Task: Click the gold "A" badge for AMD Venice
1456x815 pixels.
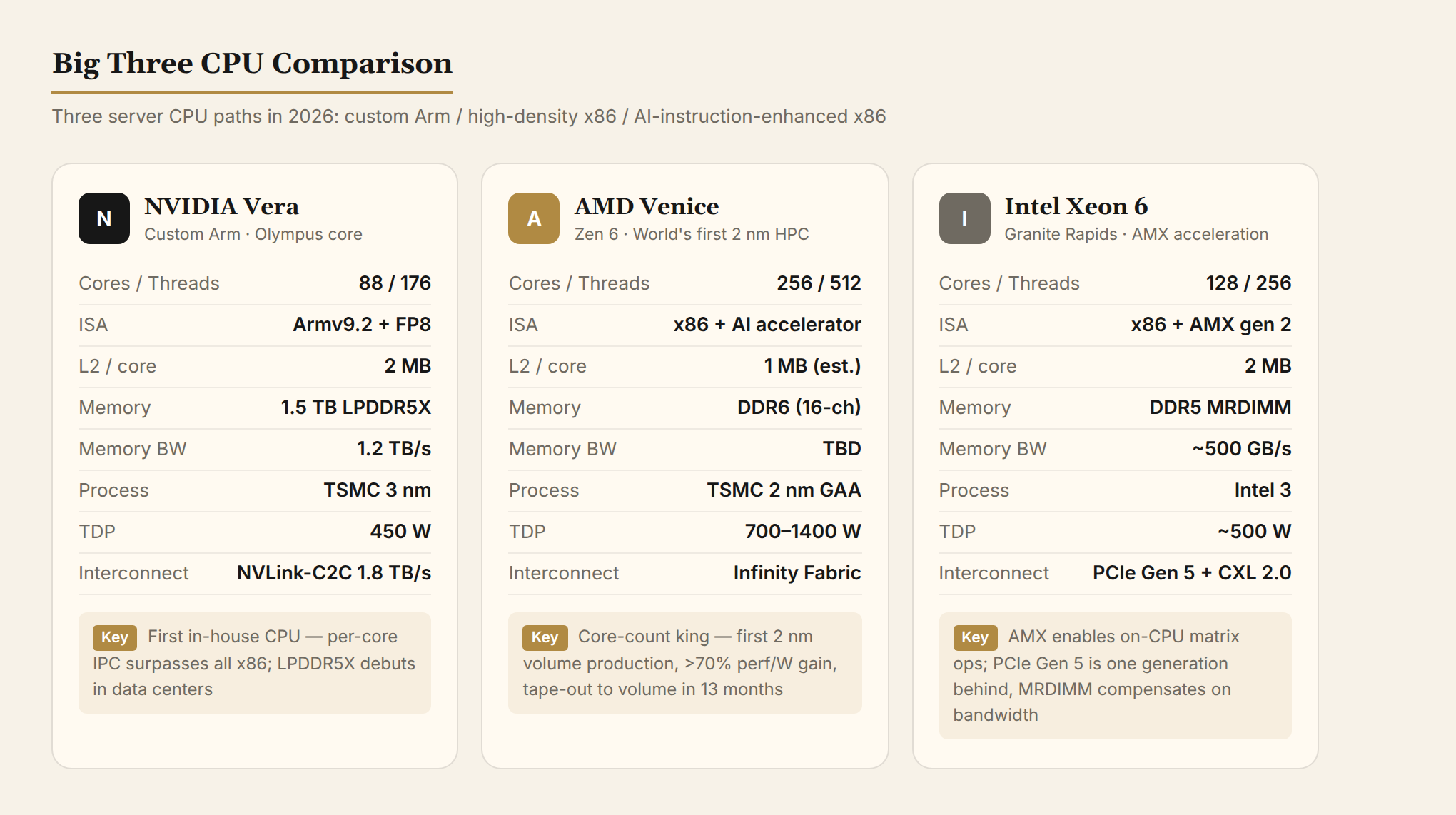Action: click(x=534, y=218)
